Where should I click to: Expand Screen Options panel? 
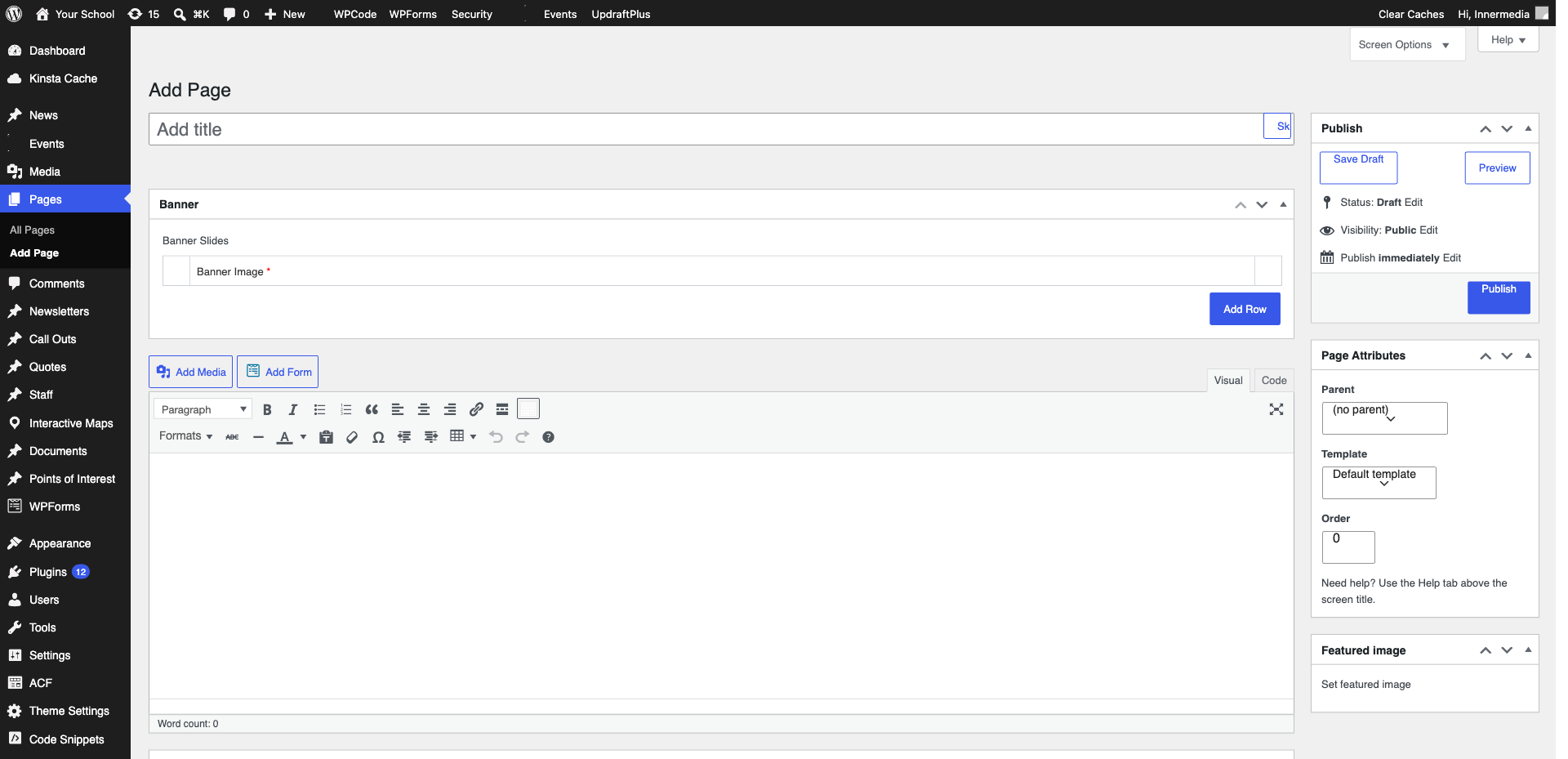tap(1407, 45)
